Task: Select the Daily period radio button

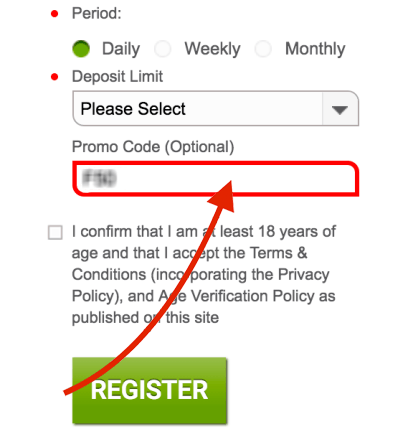Action: click(x=81, y=49)
